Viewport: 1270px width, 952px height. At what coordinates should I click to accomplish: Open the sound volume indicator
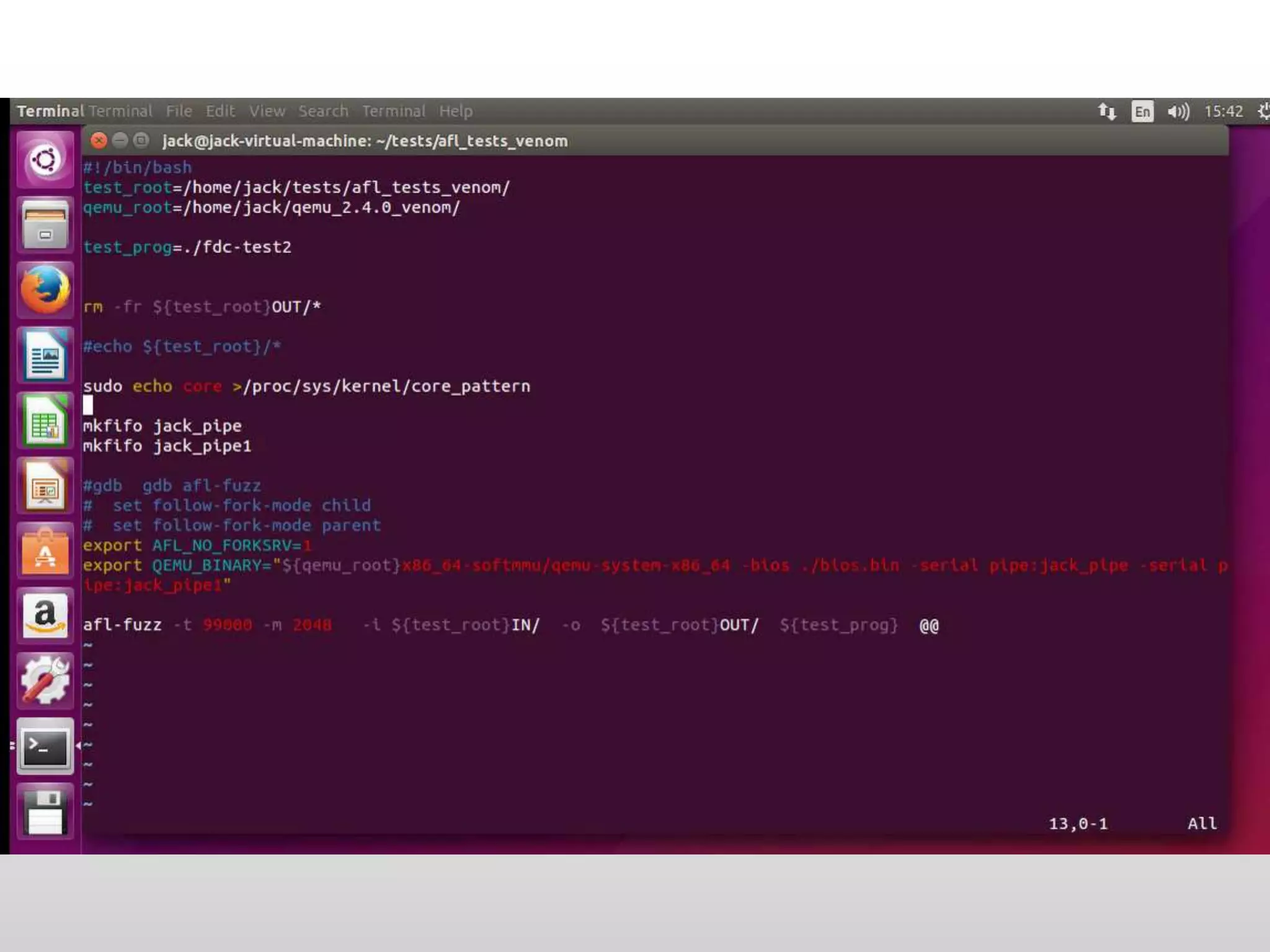click(x=1178, y=112)
